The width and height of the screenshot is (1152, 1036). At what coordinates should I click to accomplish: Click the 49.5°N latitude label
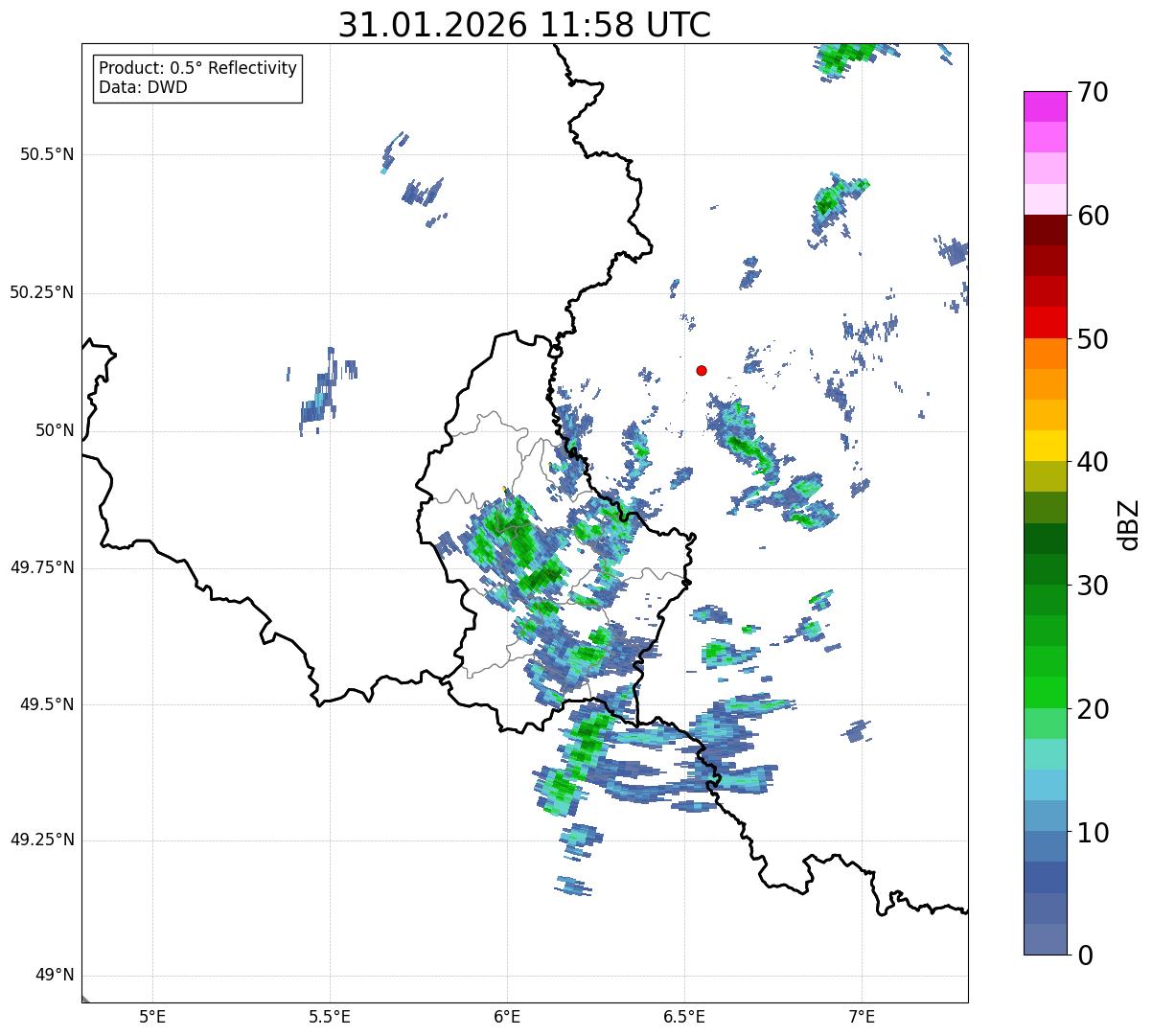[x=46, y=705]
